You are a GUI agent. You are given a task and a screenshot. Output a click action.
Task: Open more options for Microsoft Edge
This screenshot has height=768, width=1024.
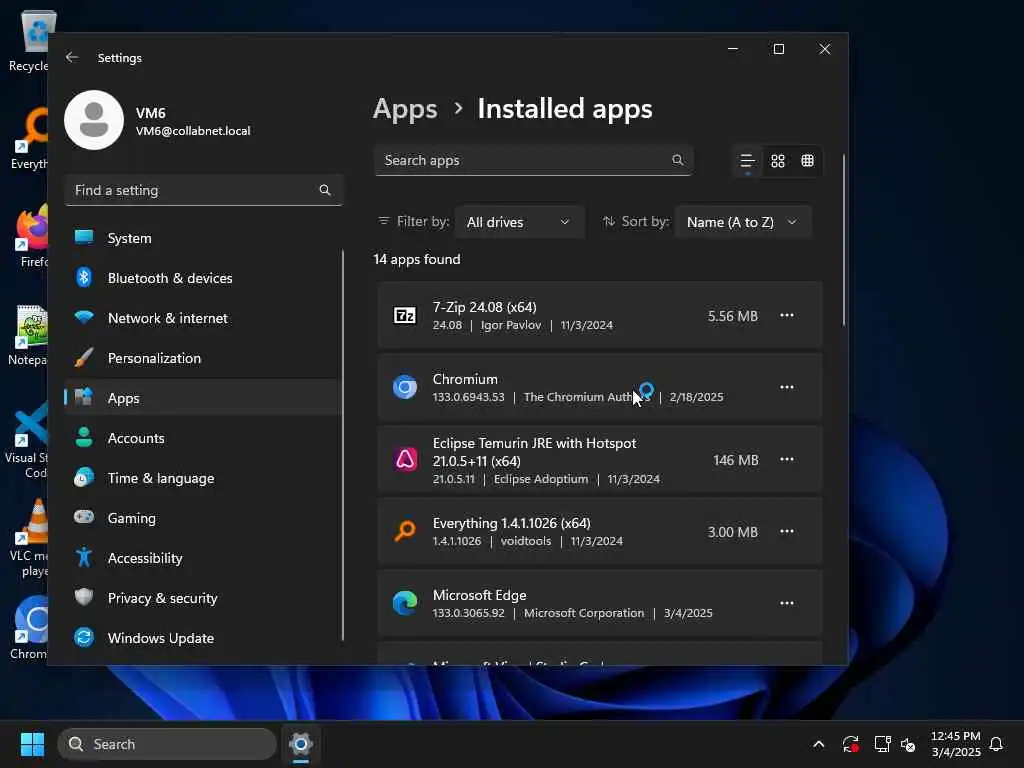(787, 603)
